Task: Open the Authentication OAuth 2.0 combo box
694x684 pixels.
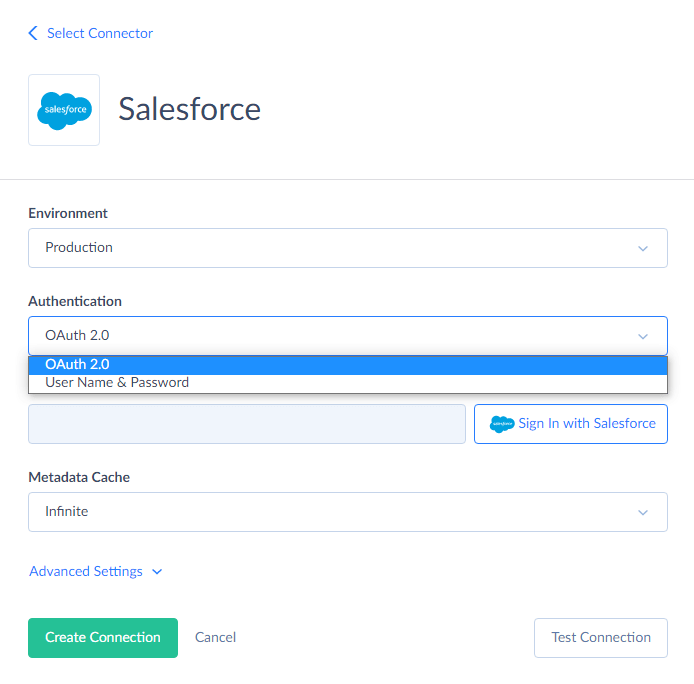Action: pos(348,336)
